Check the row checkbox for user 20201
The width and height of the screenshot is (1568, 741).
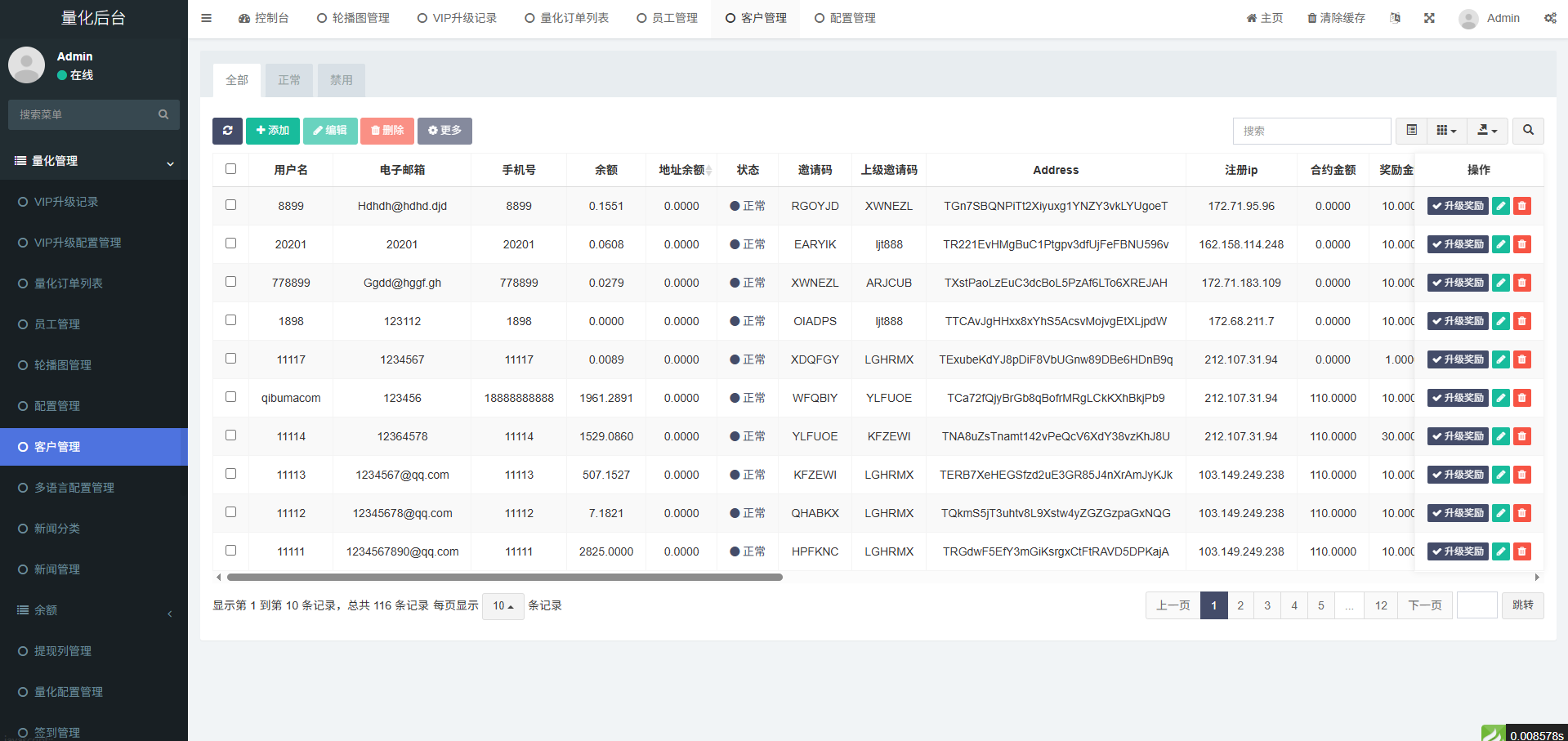(231, 243)
